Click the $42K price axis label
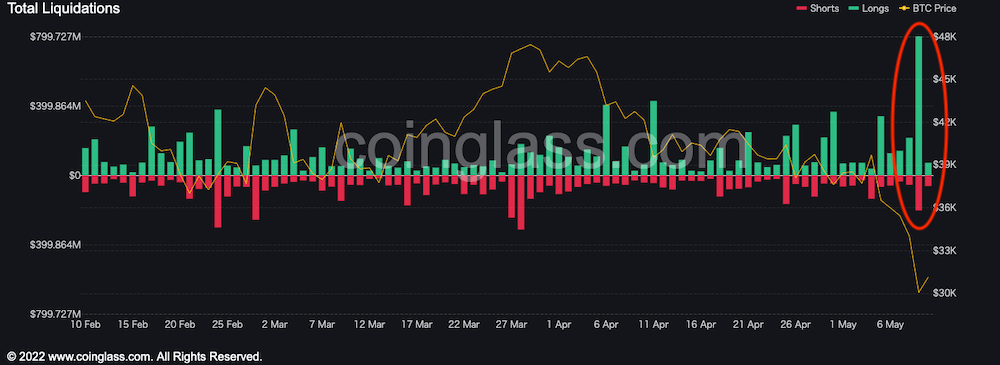1000x365 pixels. (944, 122)
